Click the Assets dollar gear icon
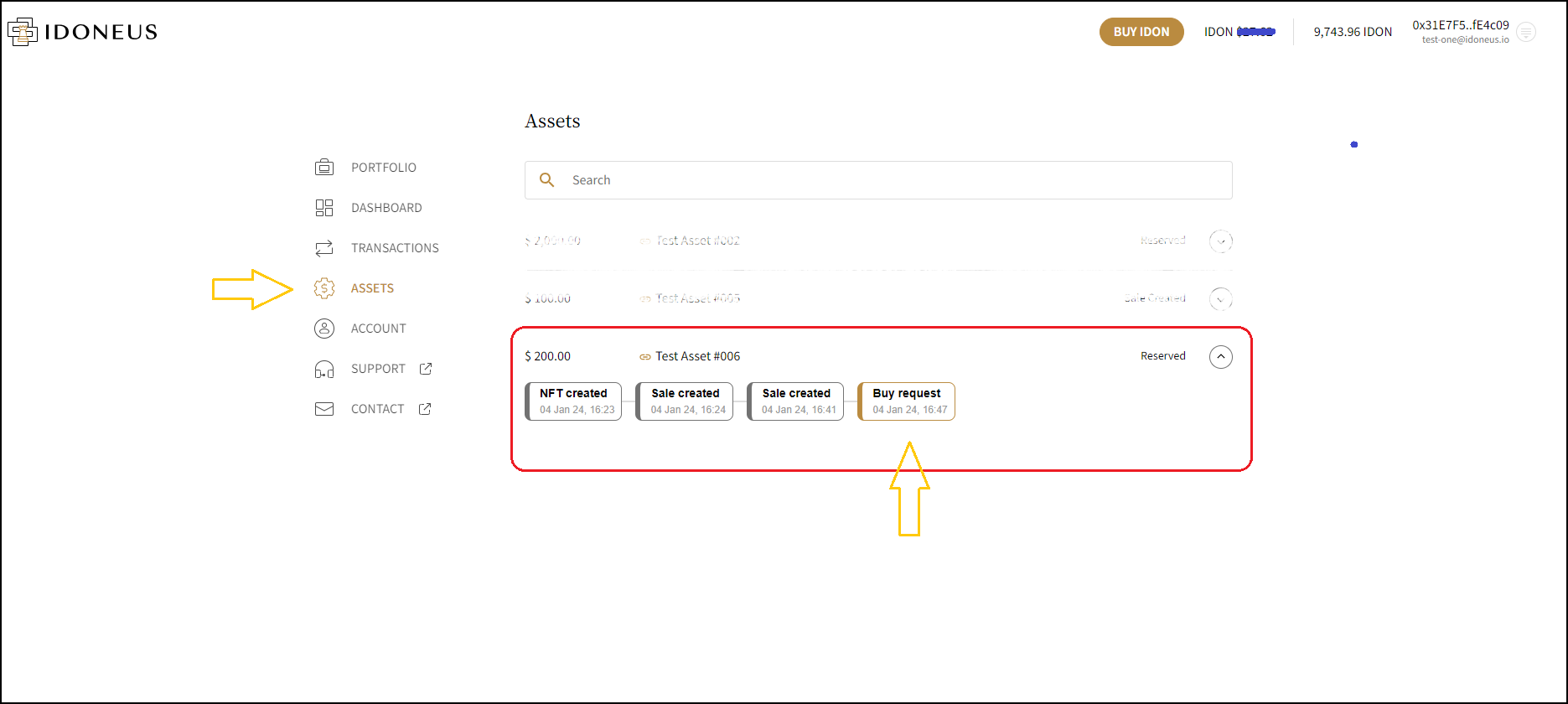This screenshot has height=704, width=1568. click(324, 288)
